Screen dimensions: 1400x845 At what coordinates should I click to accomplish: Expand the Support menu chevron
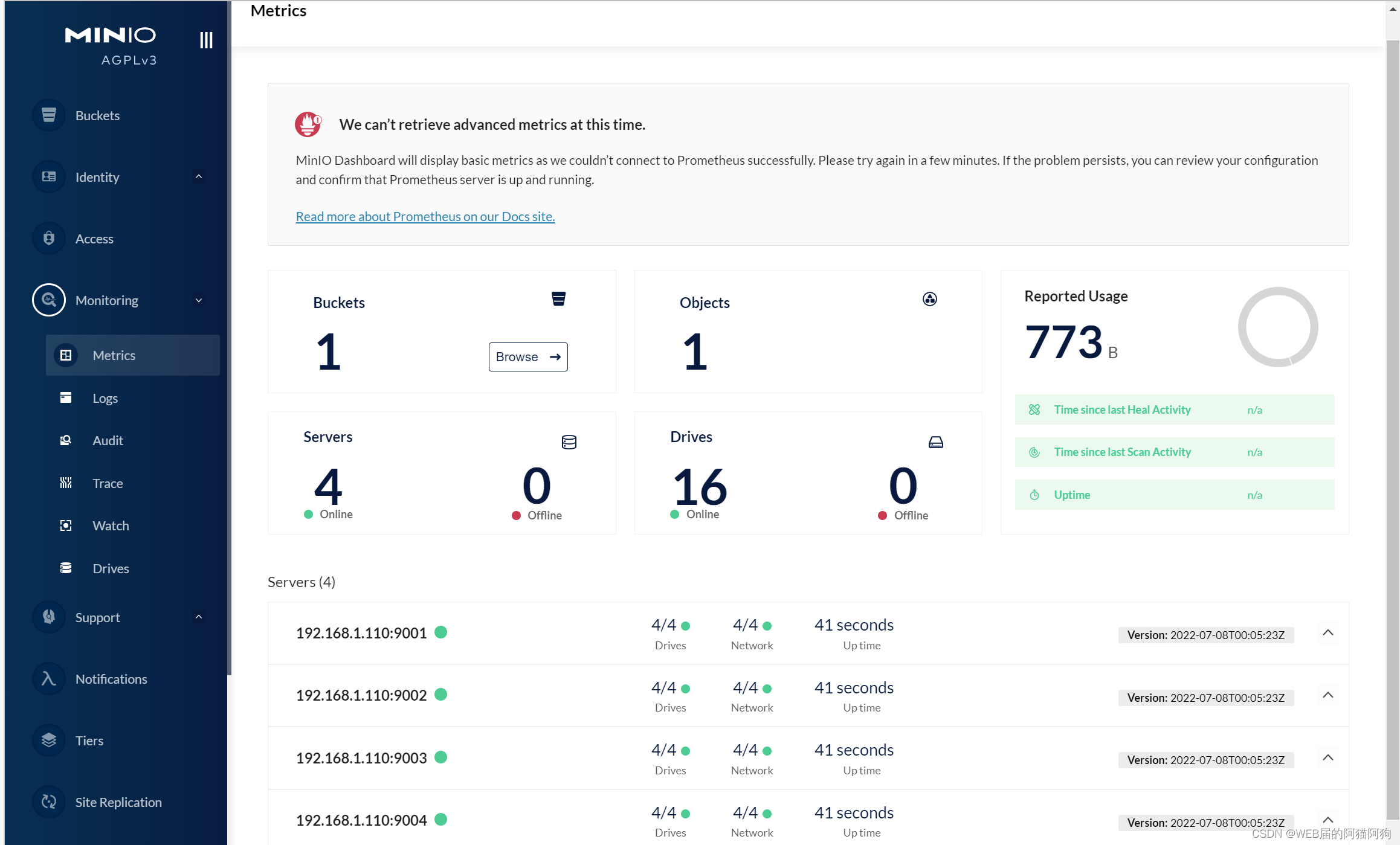click(199, 617)
